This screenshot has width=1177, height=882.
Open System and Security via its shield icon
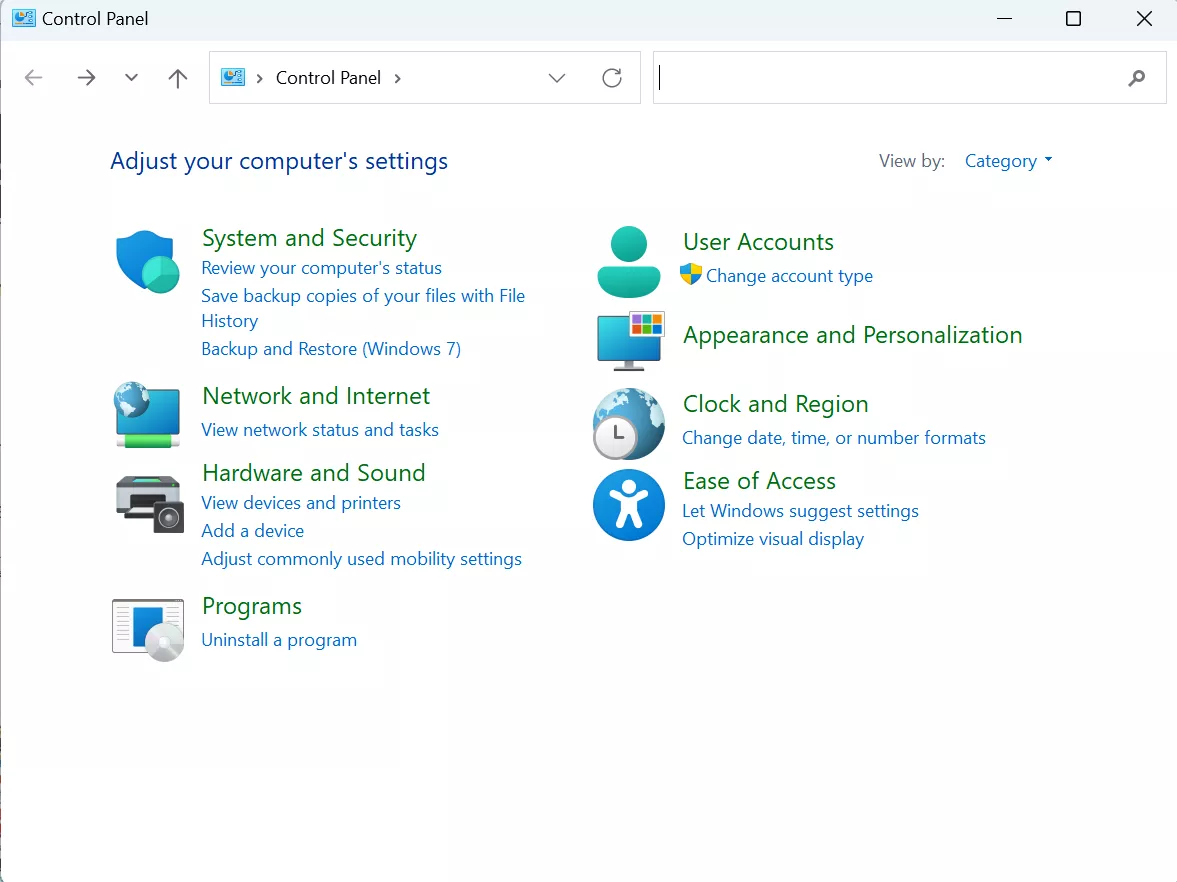[147, 261]
